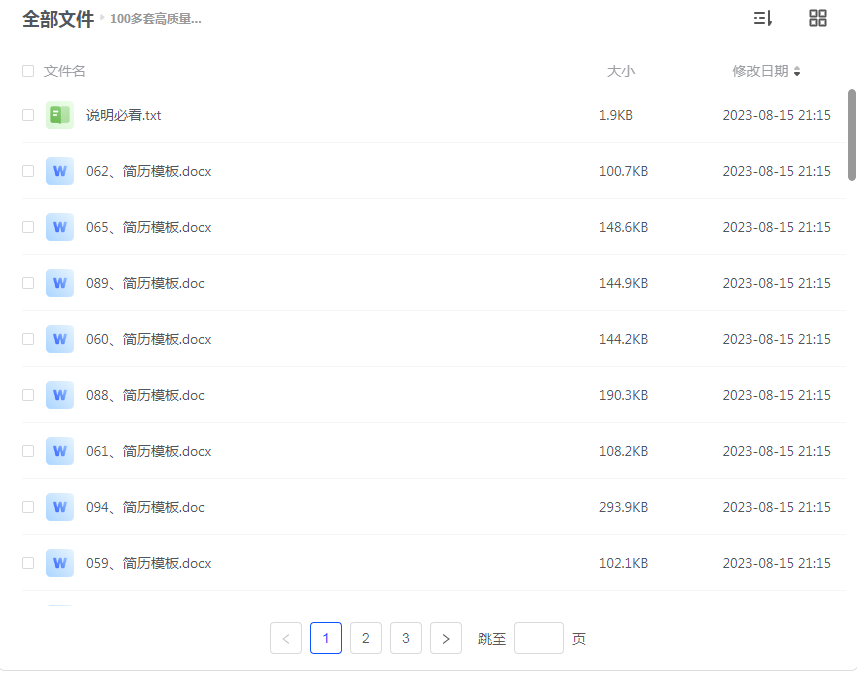Screen dimensions: 857x673
Task: Go to next page with the right chevron
Action: coord(446,638)
